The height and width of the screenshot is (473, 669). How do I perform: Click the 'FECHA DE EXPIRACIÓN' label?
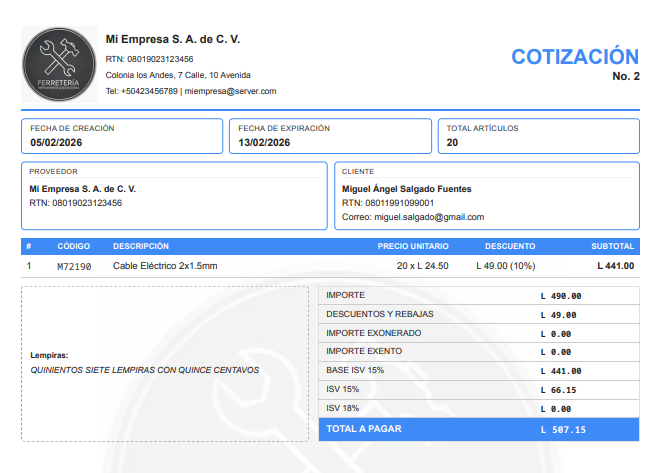pos(284,128)
